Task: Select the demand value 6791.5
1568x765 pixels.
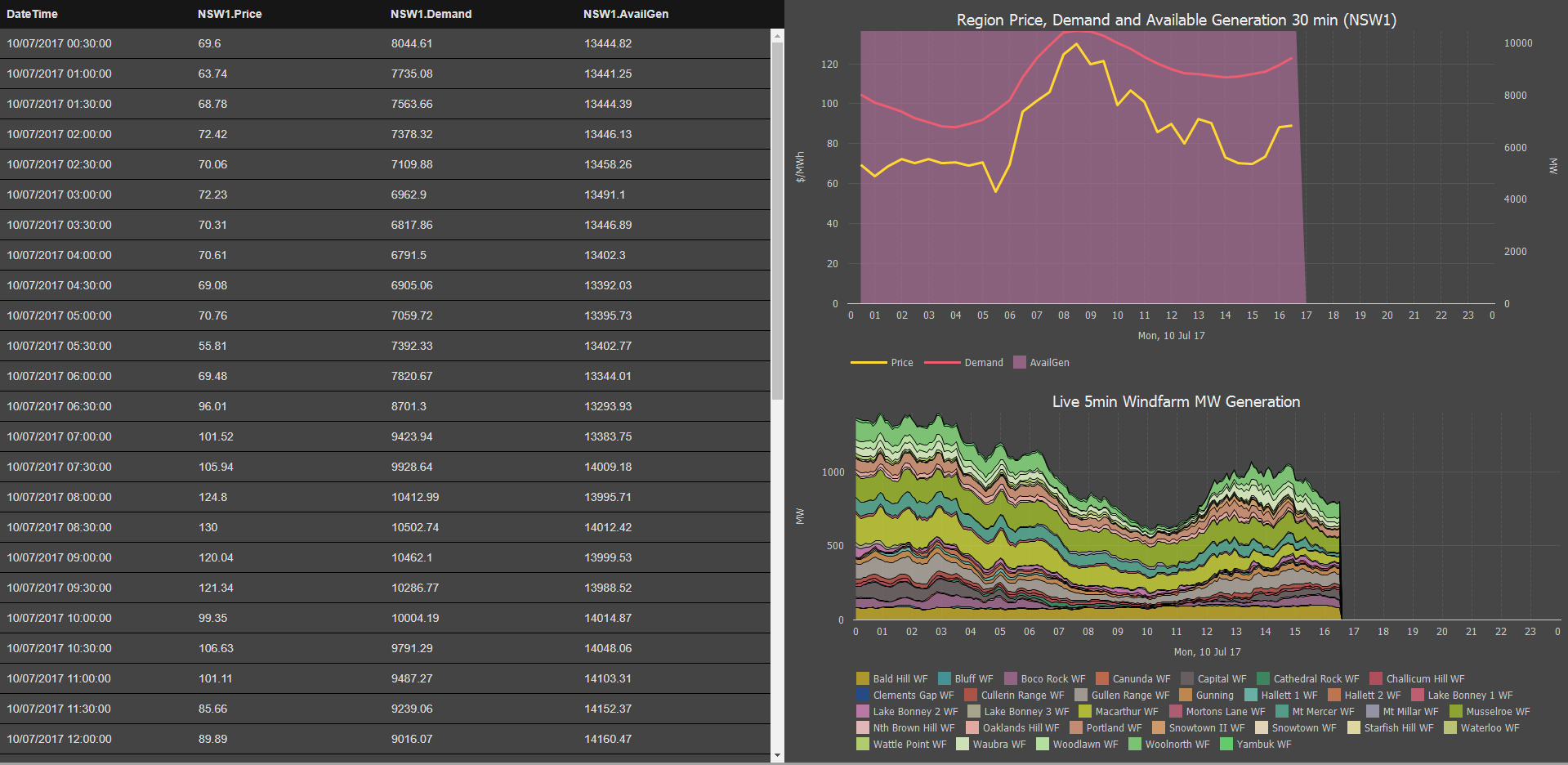Action: tap(409, 255)
